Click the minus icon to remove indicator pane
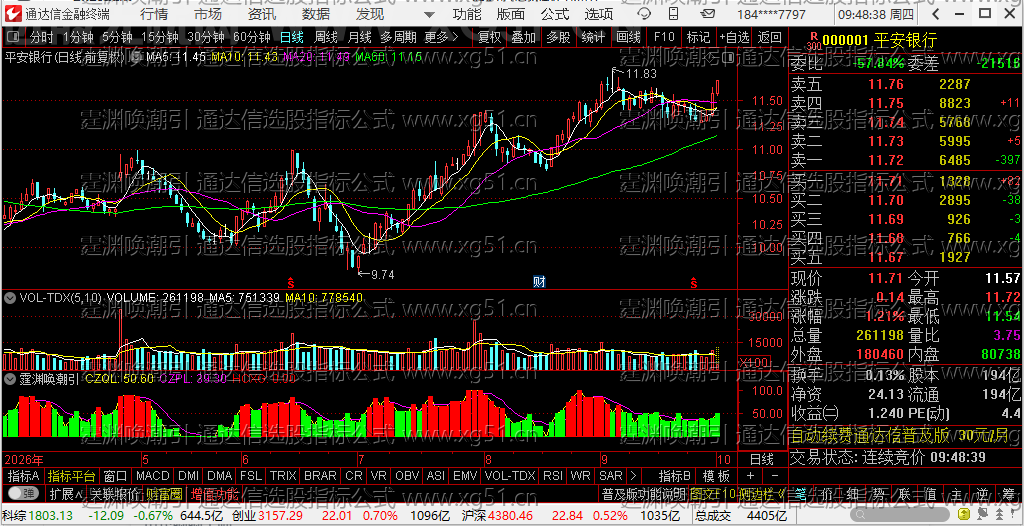The image size is (1024, 526). pyautogui.click(x=775, y=476)
